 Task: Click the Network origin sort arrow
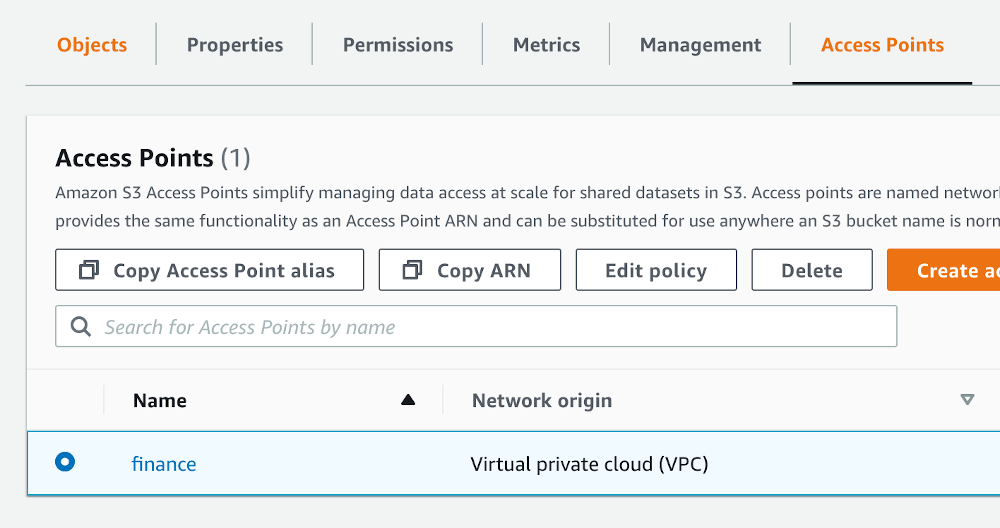click(x=966, y=400)
